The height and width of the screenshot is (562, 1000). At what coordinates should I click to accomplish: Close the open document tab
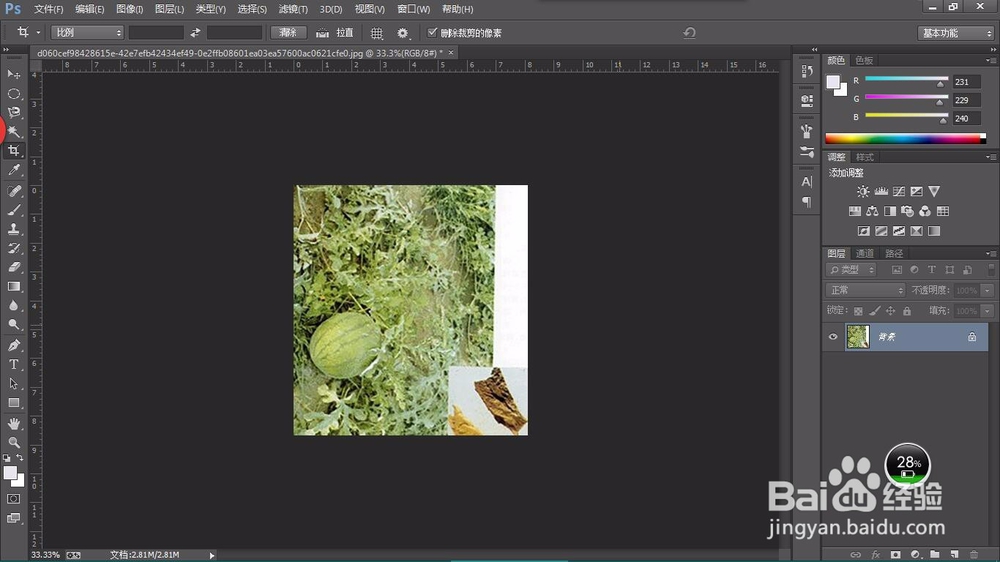[x=451, y=52]
